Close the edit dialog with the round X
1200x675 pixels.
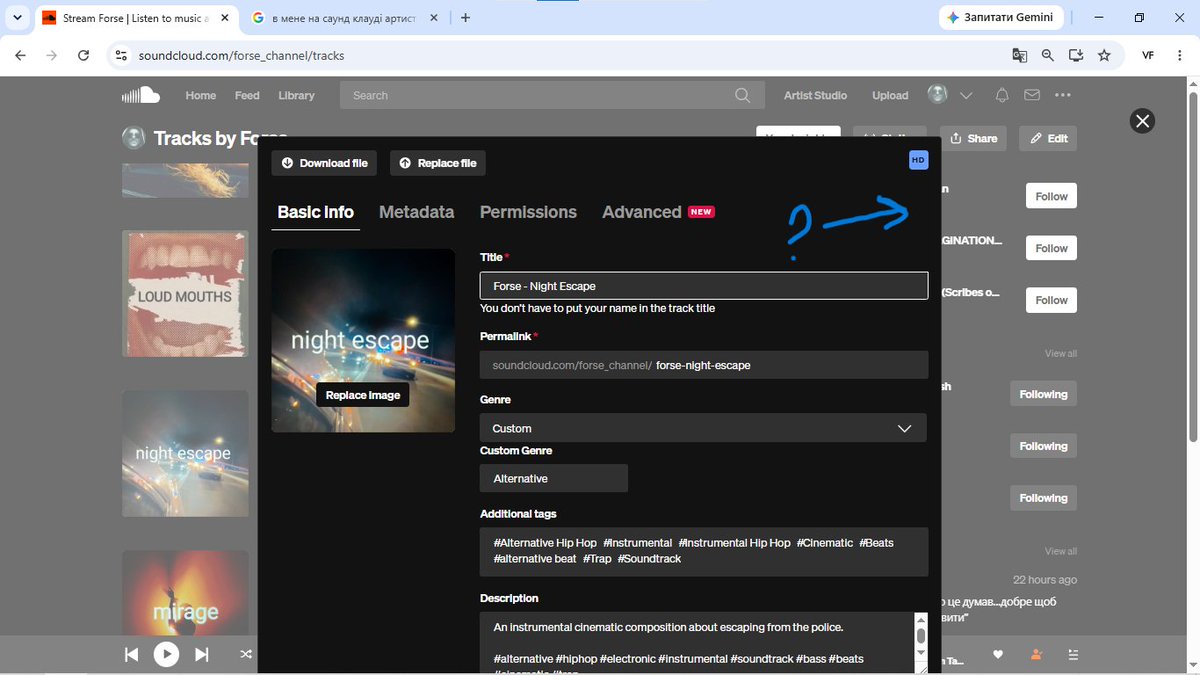(1142, 121)
